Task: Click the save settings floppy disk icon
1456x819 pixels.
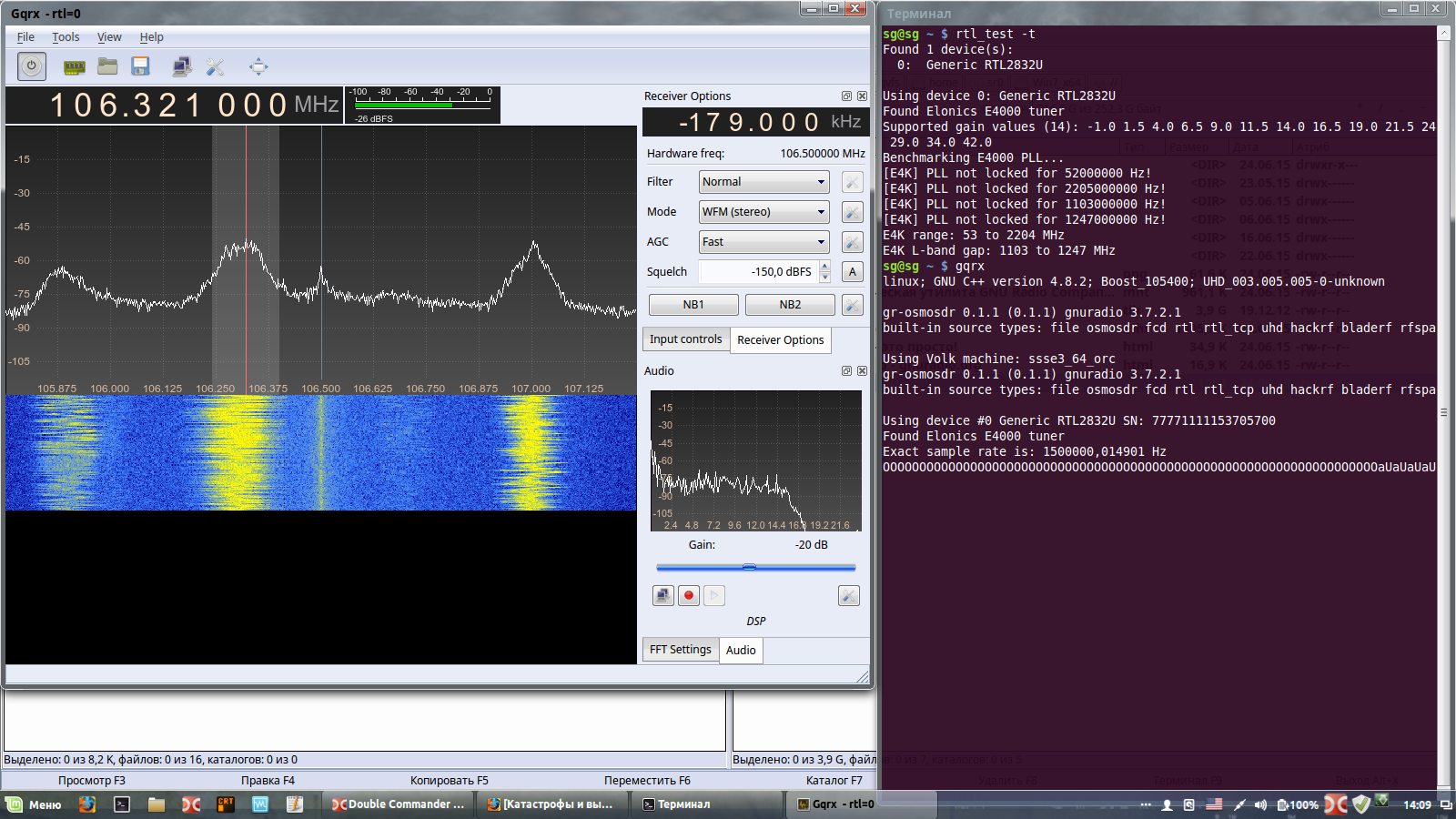Action: tap(140, 66)
